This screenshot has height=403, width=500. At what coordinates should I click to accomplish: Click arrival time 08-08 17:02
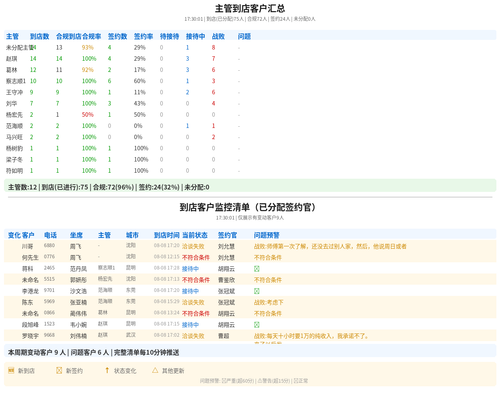click(167, 335)
